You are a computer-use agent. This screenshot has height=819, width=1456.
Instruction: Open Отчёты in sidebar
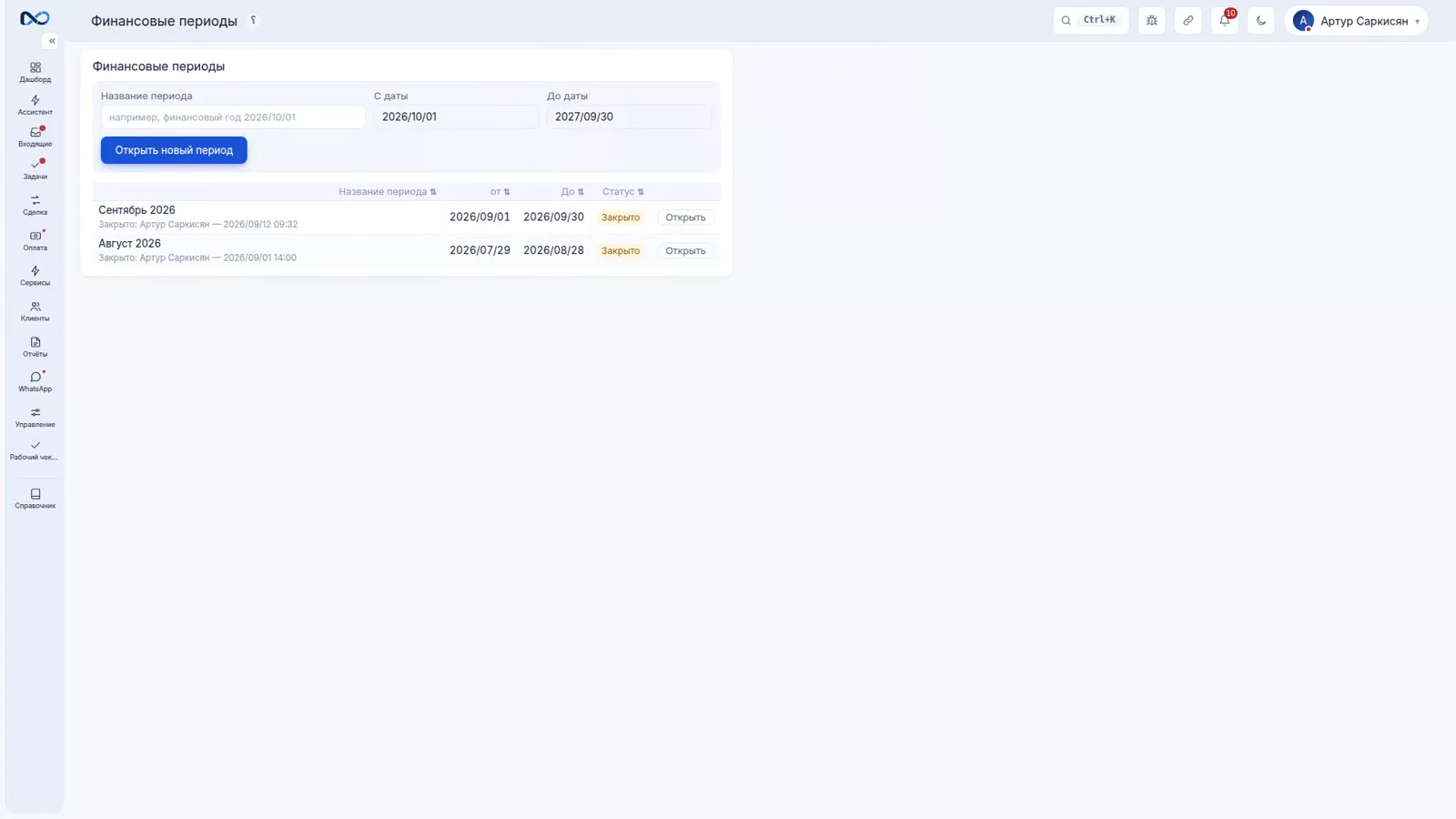coord(35,347)
